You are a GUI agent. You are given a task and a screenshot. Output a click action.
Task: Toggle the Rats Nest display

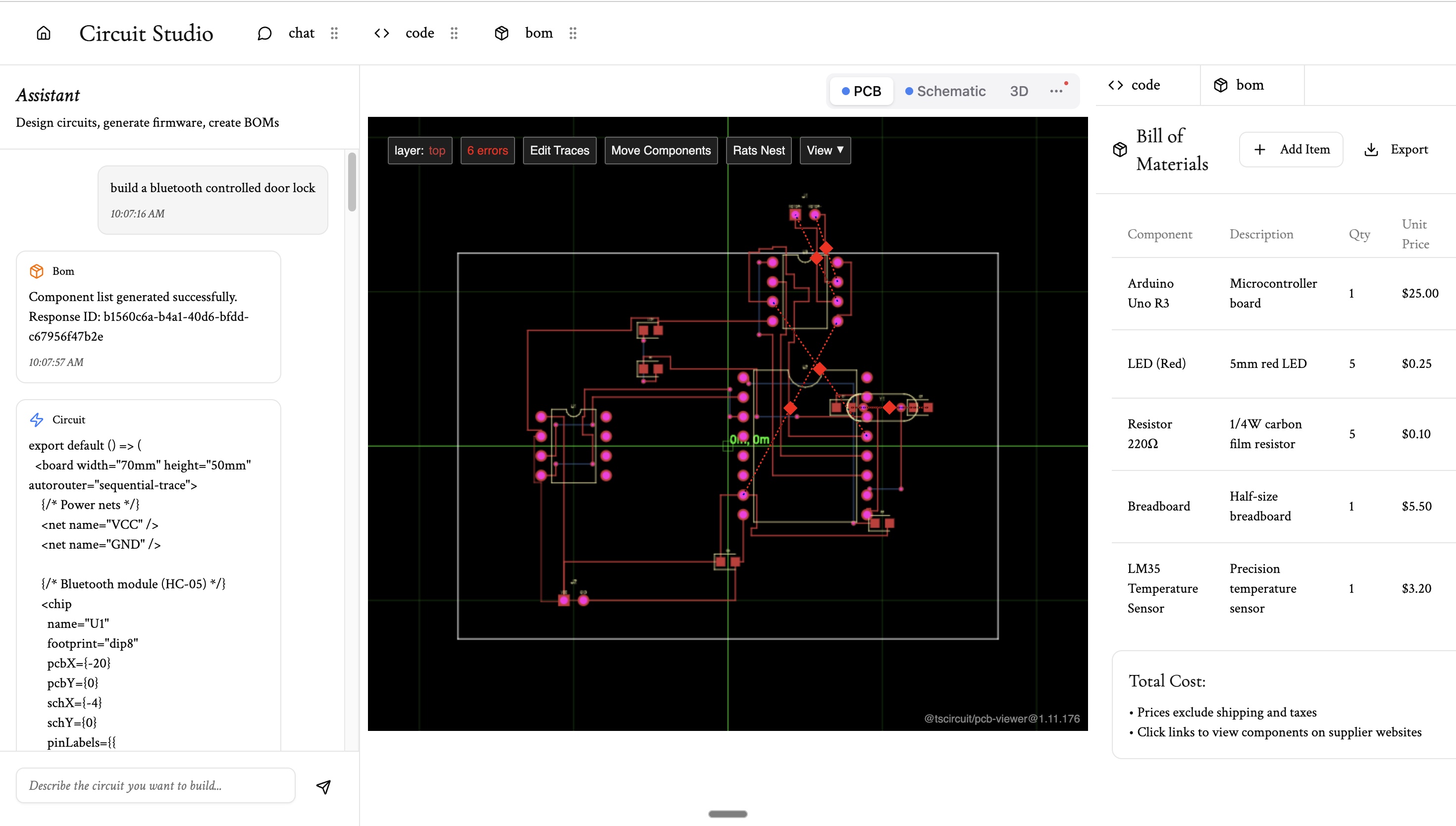[758, 151]
